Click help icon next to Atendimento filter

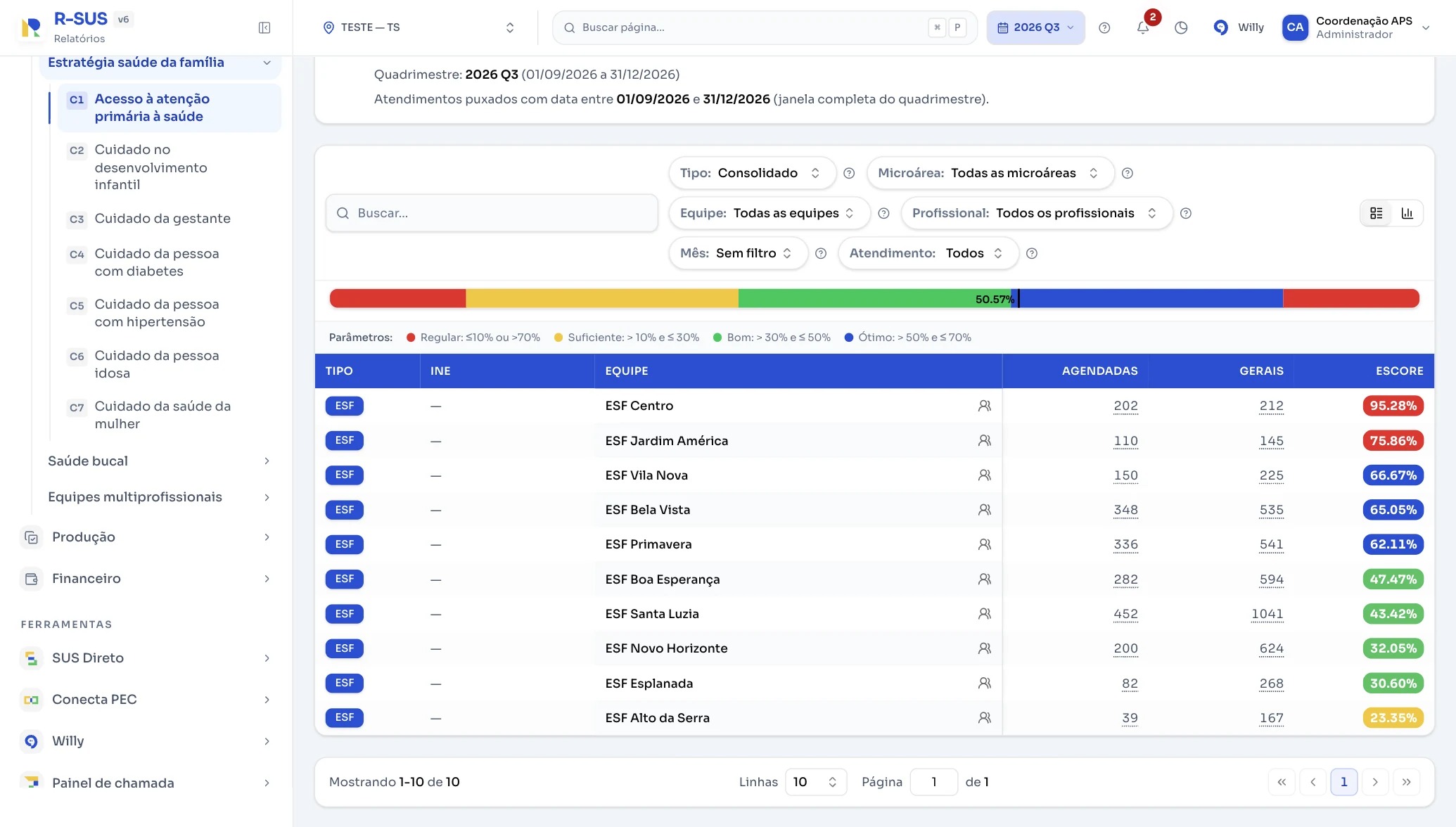point(1032,253)
